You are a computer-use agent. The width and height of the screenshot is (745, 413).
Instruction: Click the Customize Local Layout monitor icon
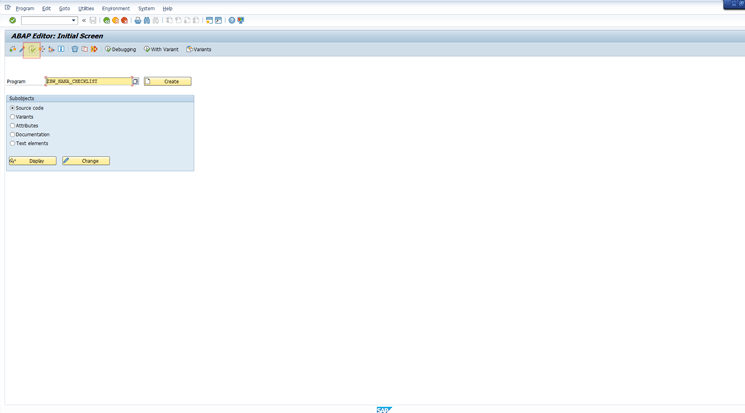tap(241, 20)
